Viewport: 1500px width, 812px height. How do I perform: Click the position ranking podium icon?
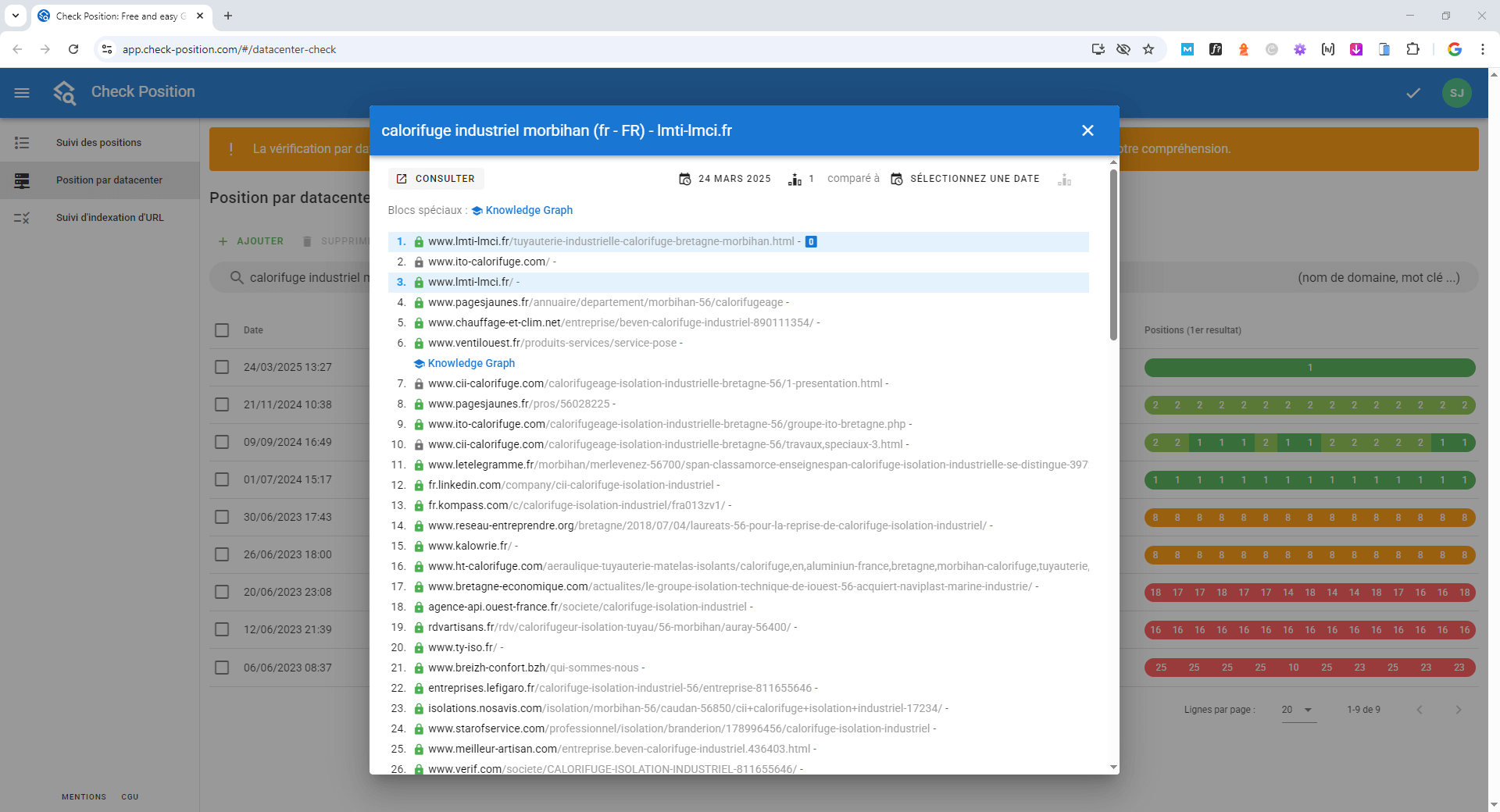(x=795, y=180)
